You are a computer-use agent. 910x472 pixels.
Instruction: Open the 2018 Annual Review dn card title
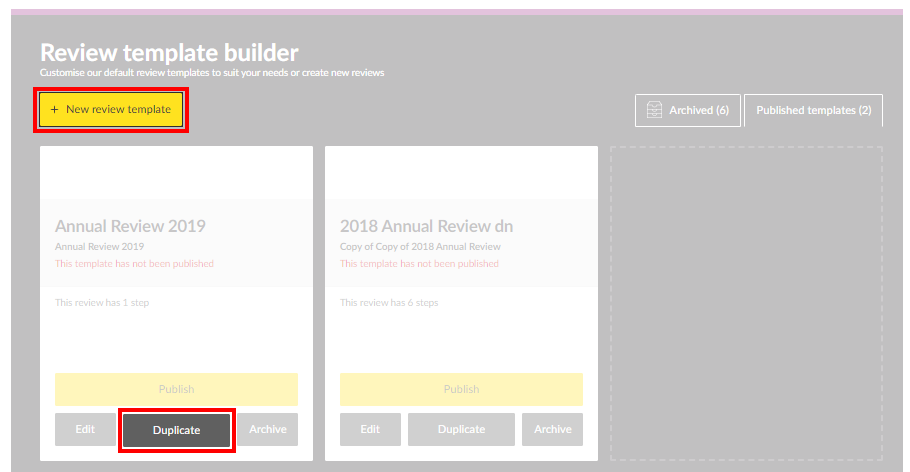coord(426,226)
